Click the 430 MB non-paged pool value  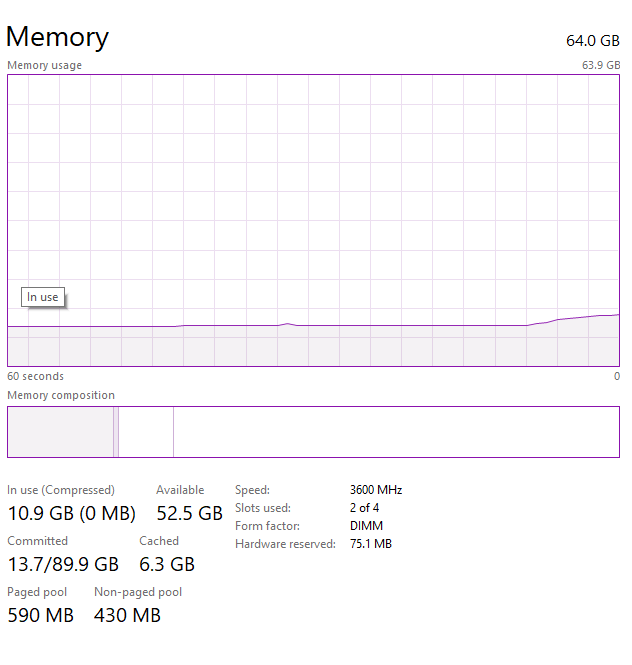click(x=127, y=615)
